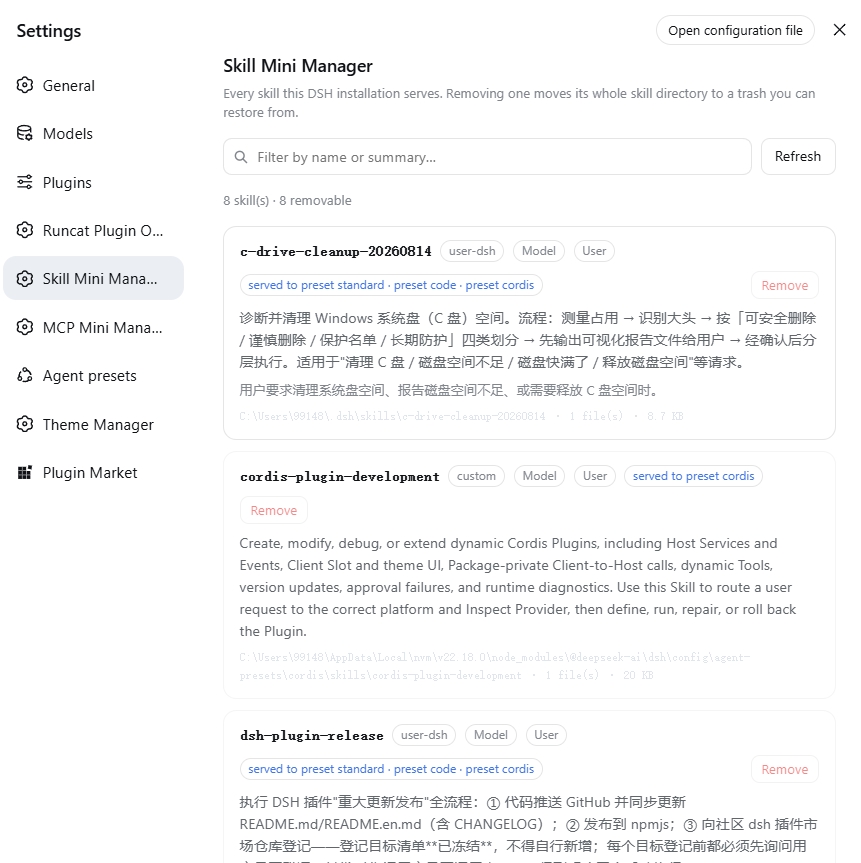Click the User tag on c-drive-cleanup-20260814
861x863 pixels.
point(594,251)
